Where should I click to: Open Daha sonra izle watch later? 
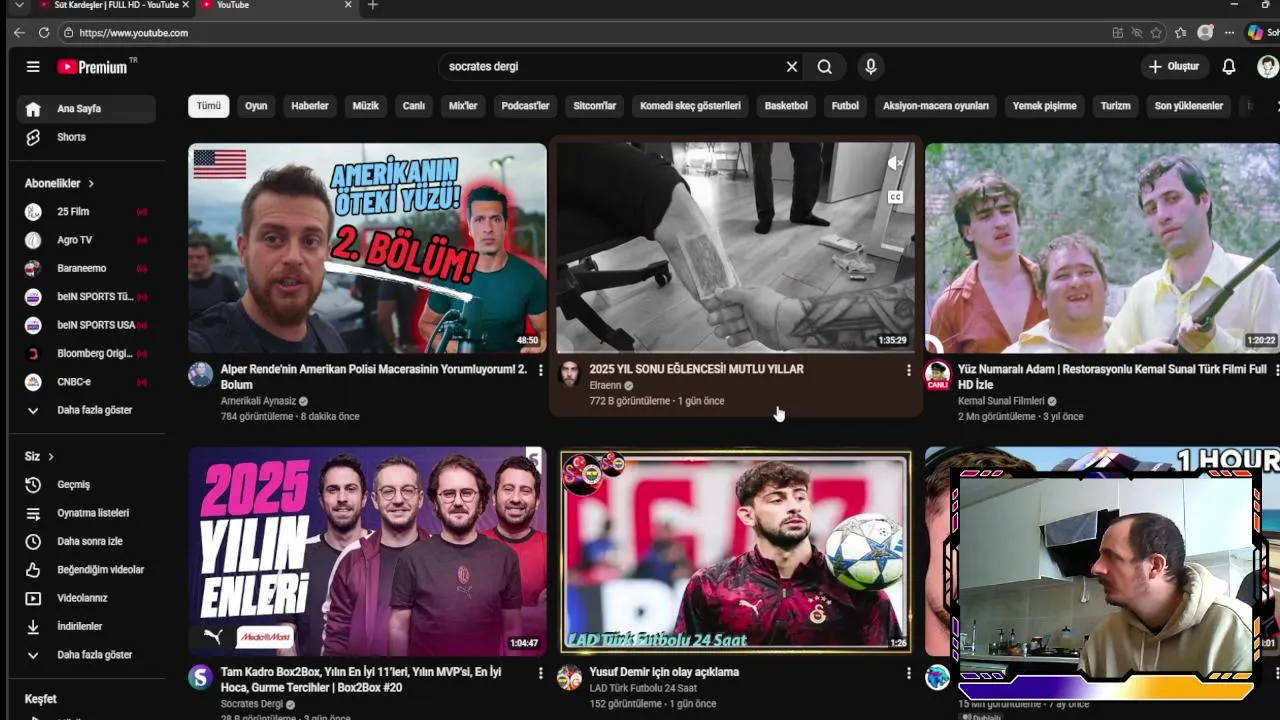pos(86,541)
